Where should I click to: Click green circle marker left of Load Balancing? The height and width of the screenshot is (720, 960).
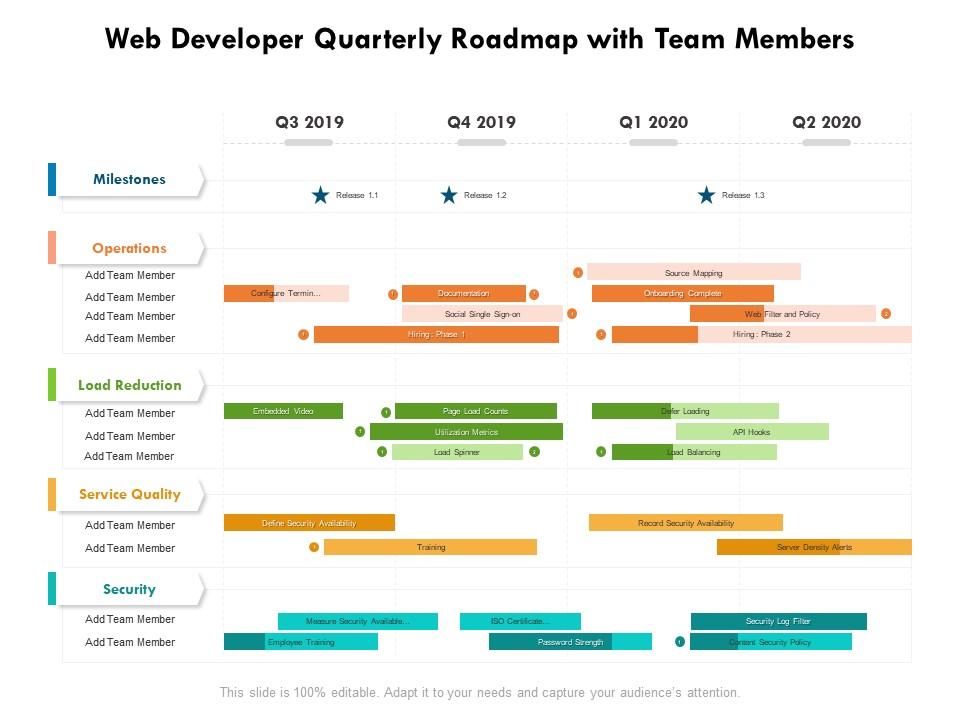click(601, 452)
